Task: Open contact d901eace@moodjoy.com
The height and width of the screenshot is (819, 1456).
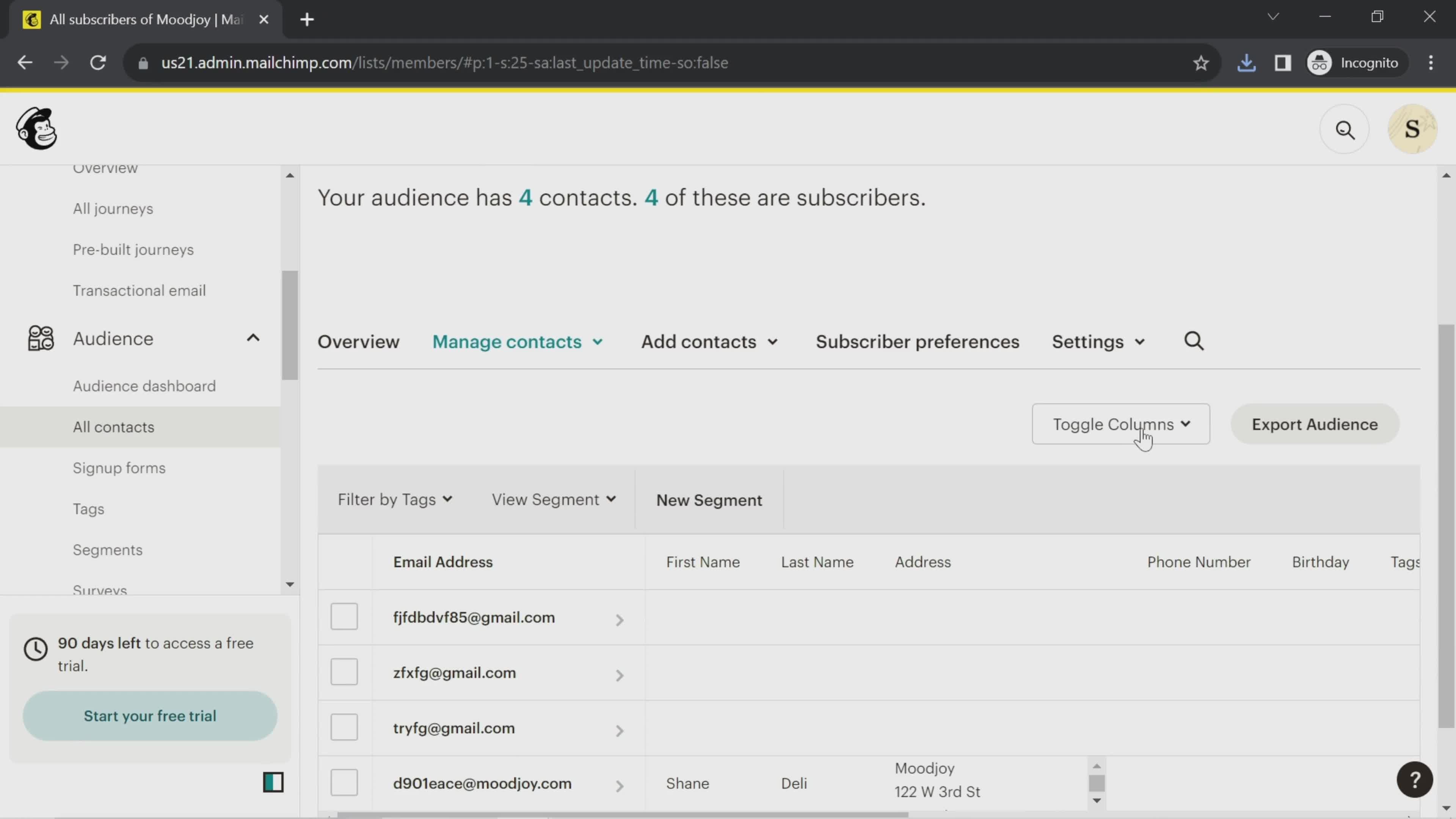Action: 482,783
